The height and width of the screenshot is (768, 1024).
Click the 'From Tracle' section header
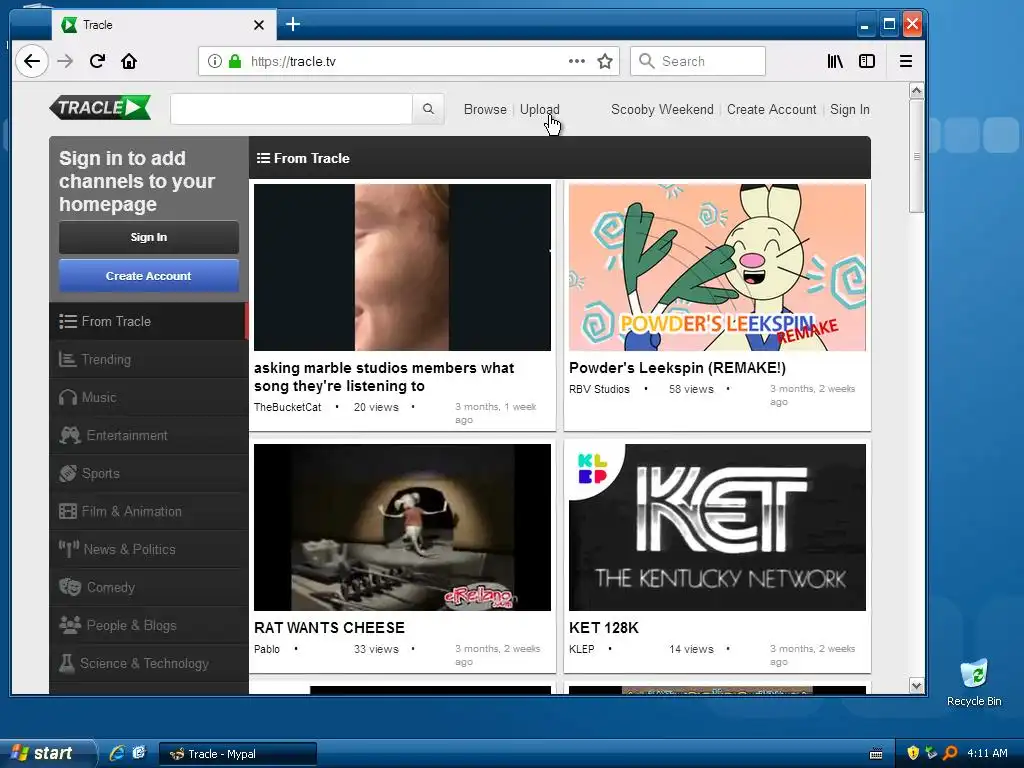pos(303,158)
